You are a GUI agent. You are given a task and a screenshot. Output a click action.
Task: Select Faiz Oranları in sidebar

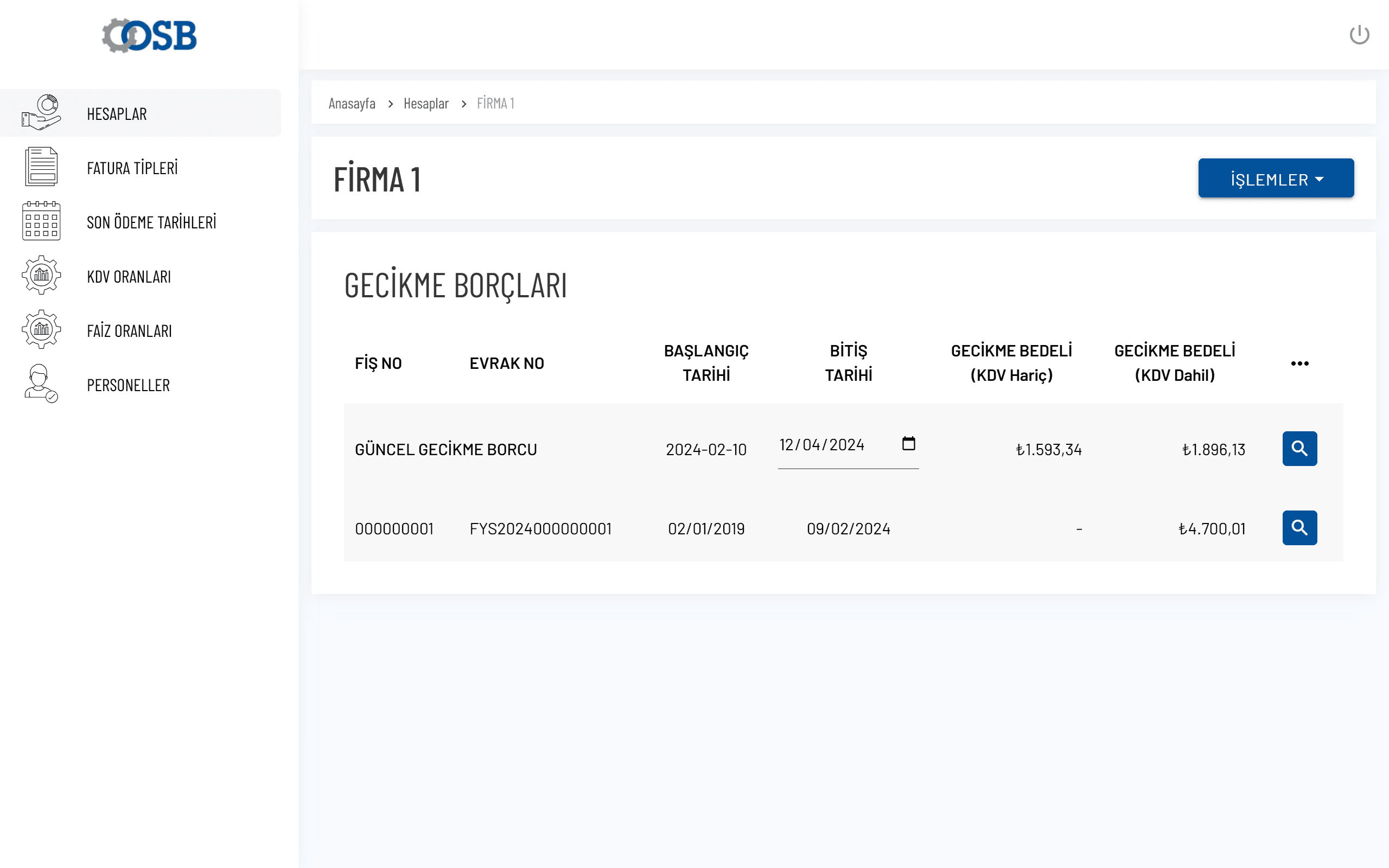click(x=129, y=331)
